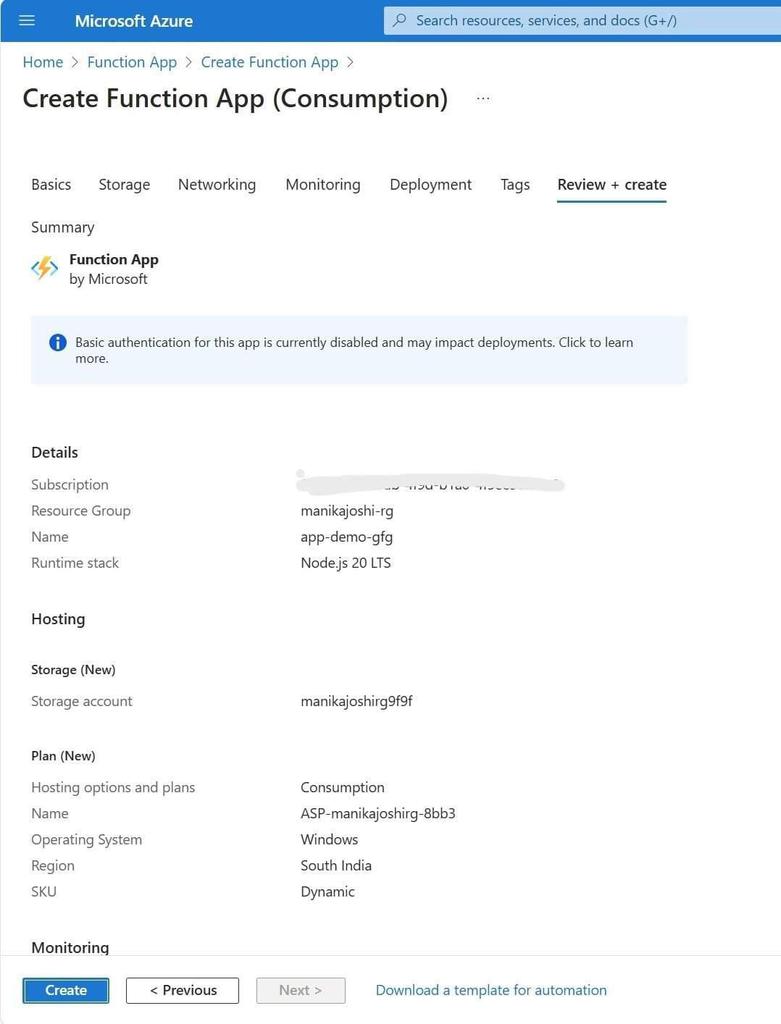The height and width of the screenshot is (1024, 781).
Task: Select the Windows operating system value
Action: point(329,840)
